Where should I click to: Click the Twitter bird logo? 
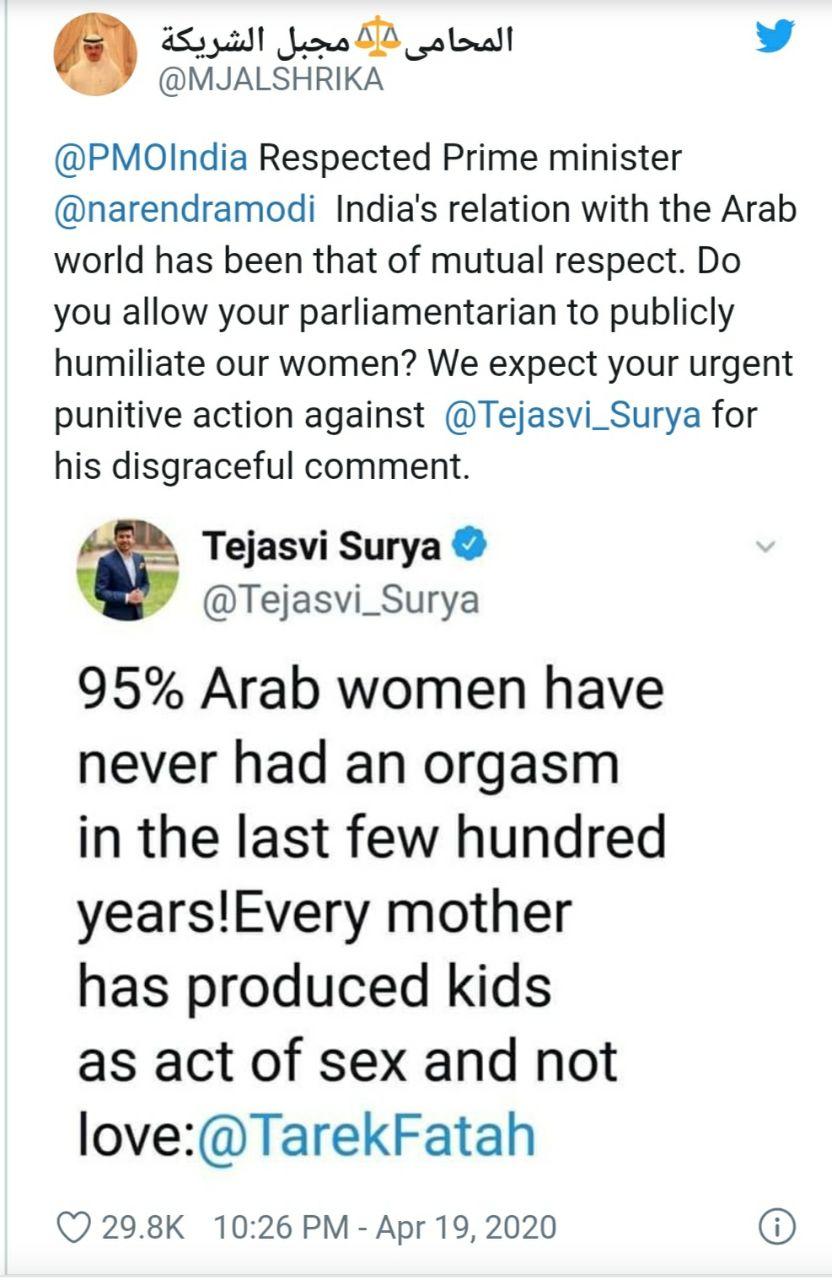(775, 37)
